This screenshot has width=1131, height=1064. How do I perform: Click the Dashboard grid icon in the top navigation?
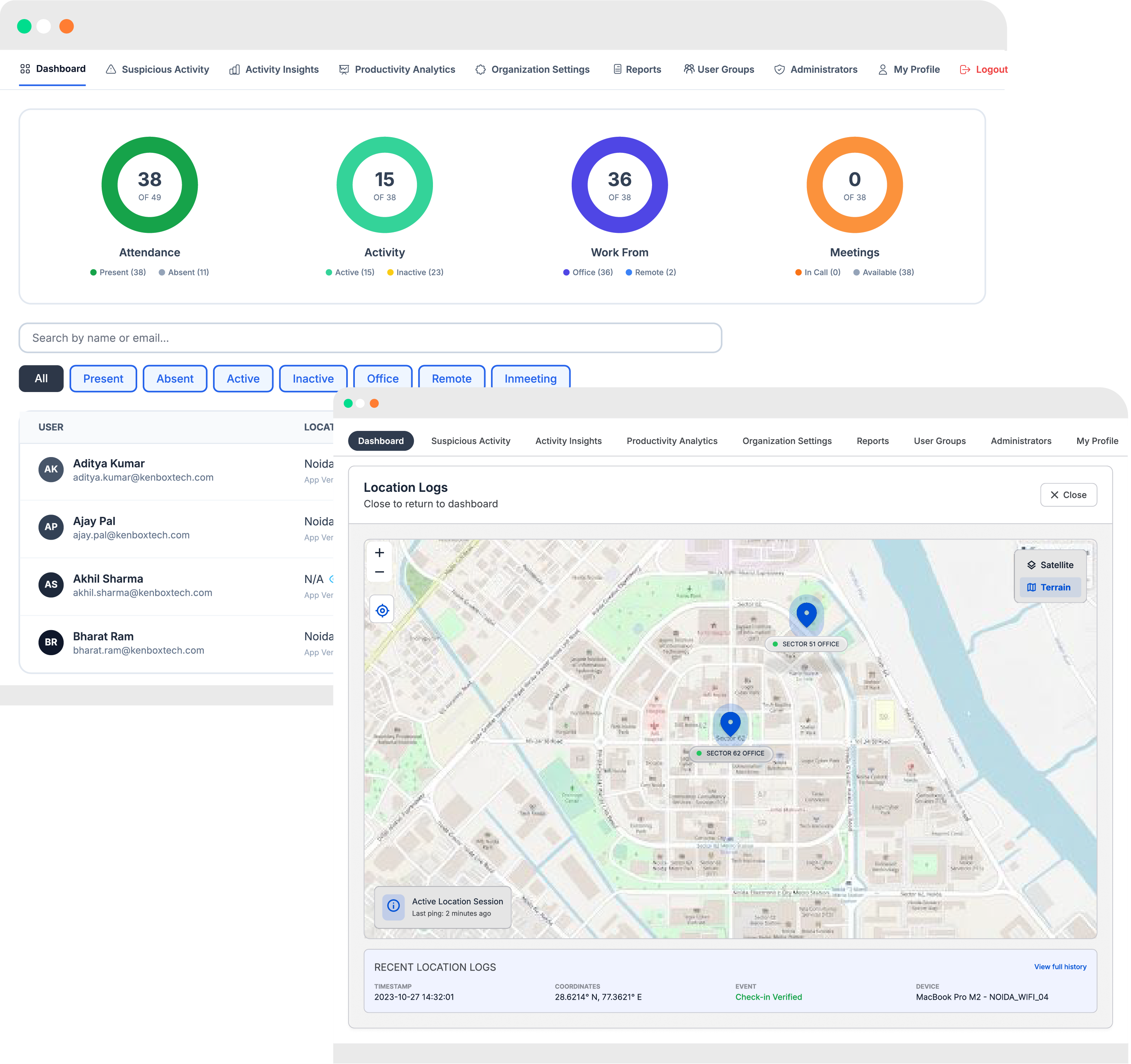25,69
